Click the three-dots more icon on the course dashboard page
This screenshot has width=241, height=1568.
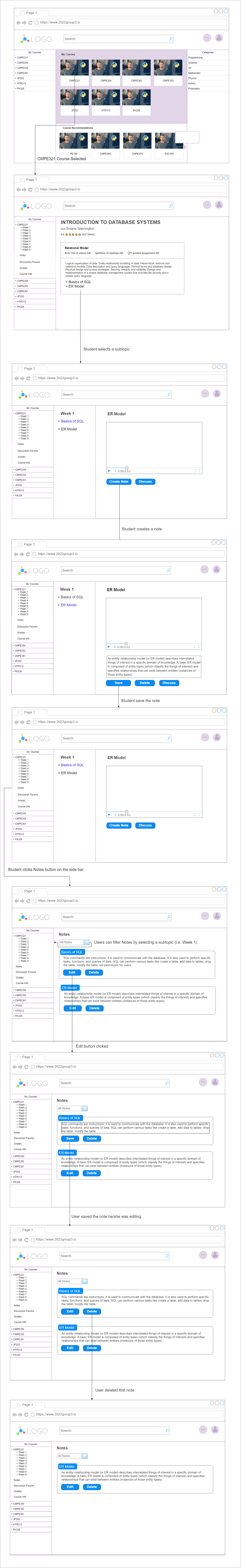pyautogui.click(x=207, y=38)
